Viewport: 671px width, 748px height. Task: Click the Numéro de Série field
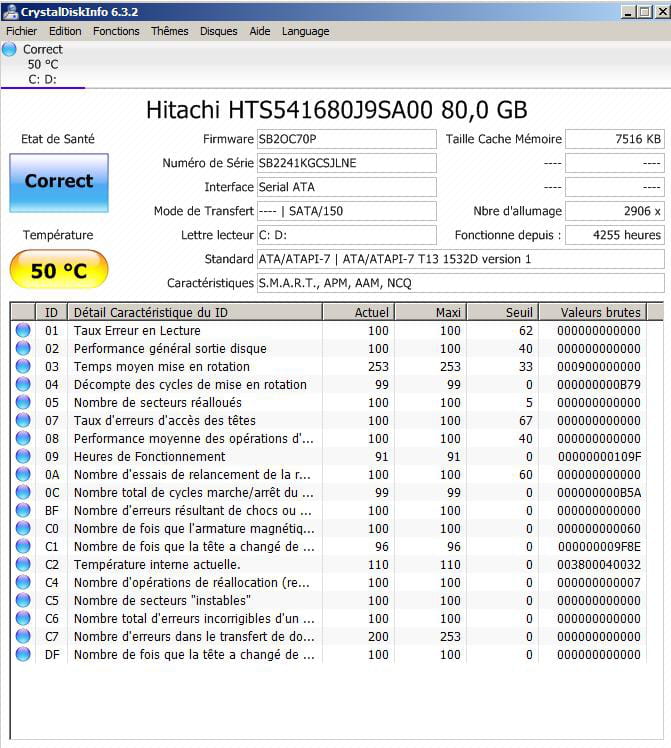pyautogui.click(x=346, y=163)
